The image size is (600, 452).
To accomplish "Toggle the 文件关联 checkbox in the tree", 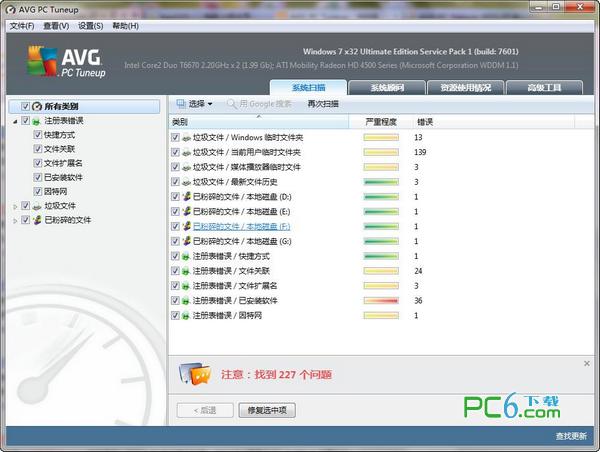I will pyautogui.click(x=38, y=149).
